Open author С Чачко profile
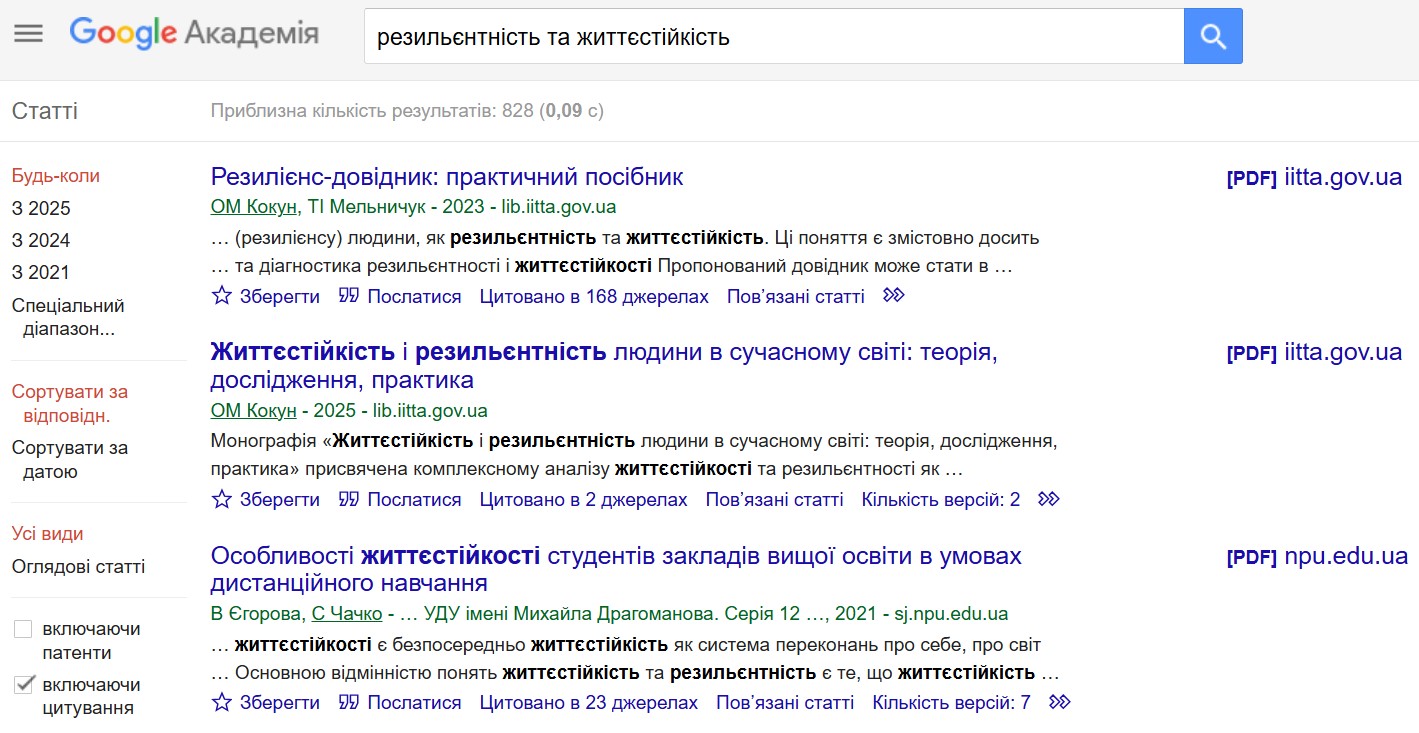Image resolution: width=1419 pixels, height=733 pixels. pos(347,614)
